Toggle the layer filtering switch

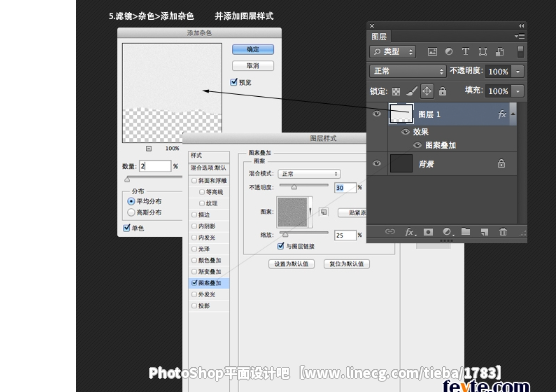coord(520,52)
